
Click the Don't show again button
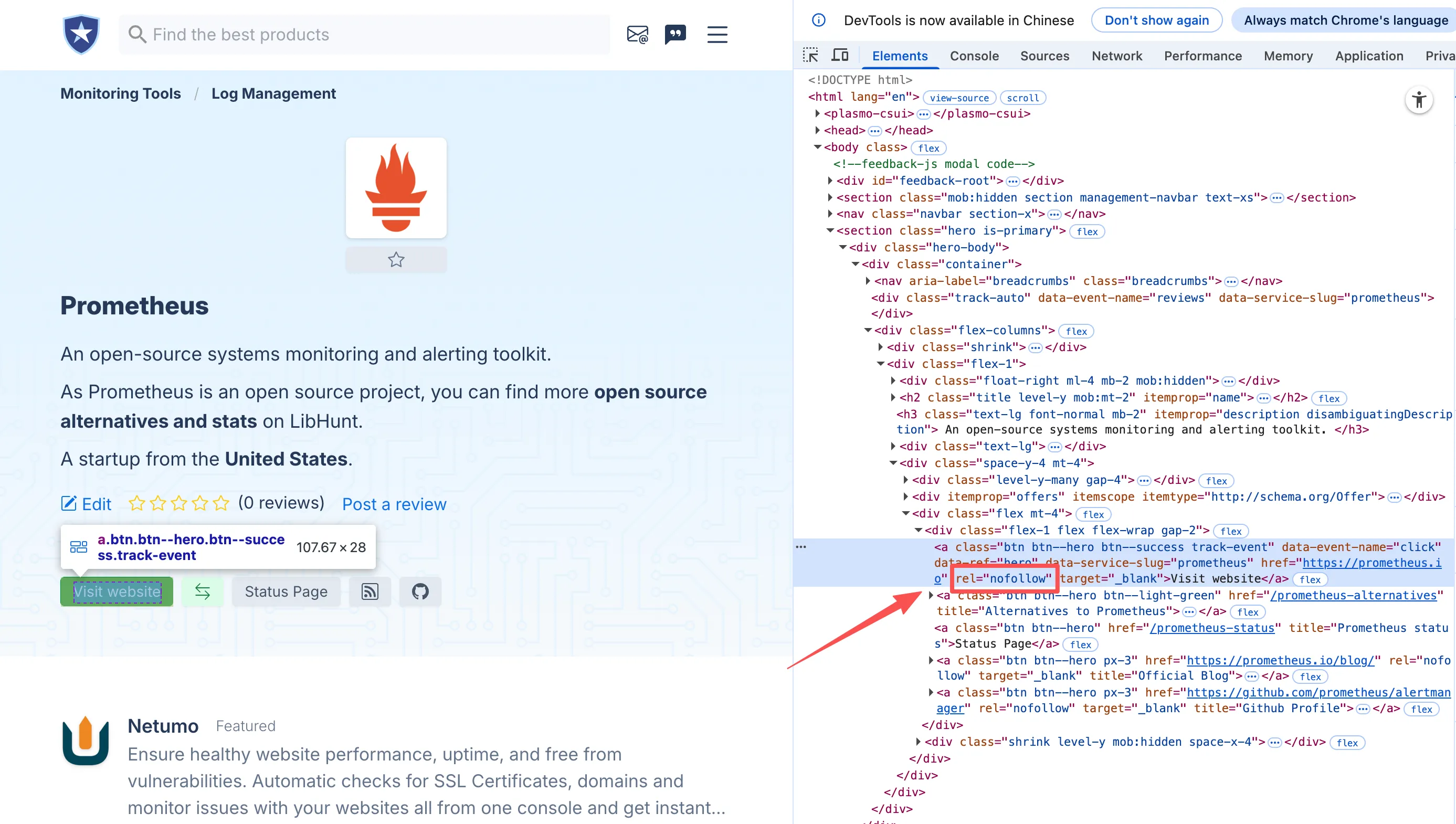pos(1156,20)
